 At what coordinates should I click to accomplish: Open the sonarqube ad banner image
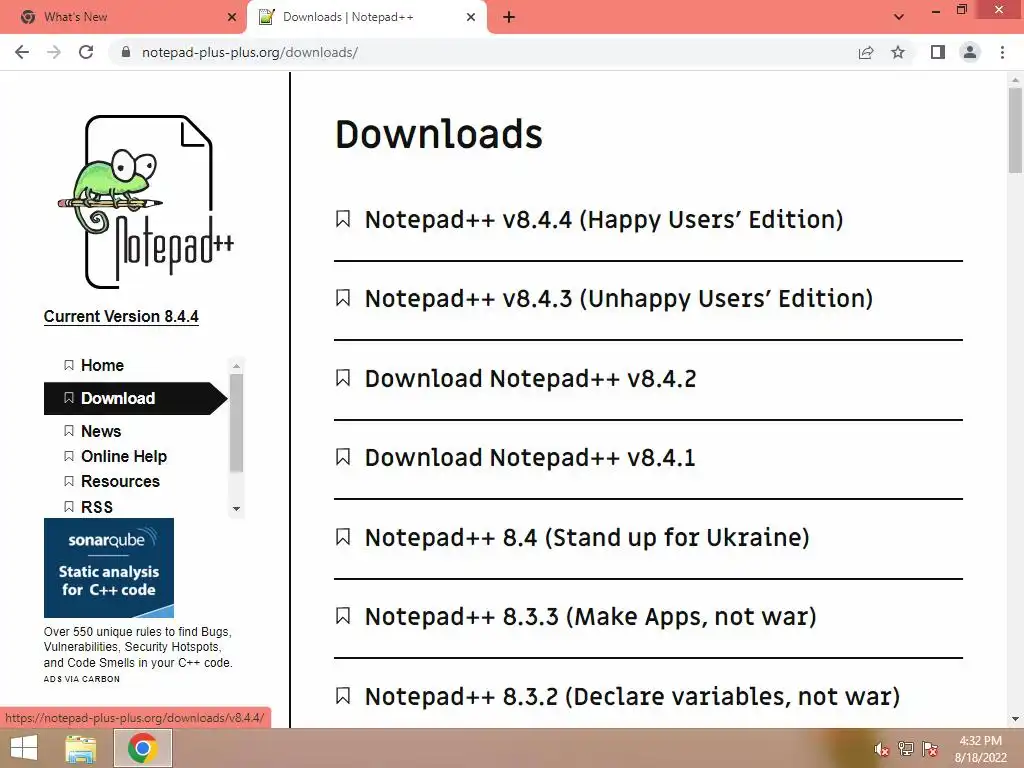click(109, 568)
